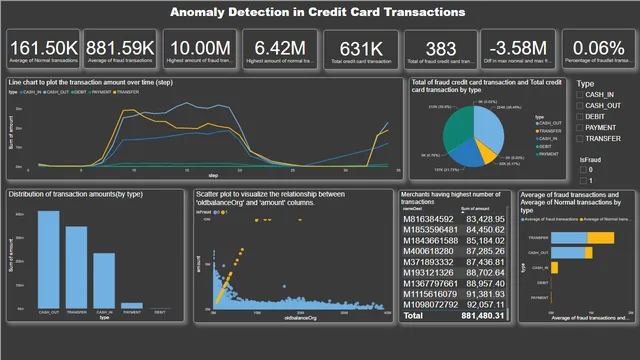Select blue CASH_OUT segment in average bar chart

pos(568,253)
